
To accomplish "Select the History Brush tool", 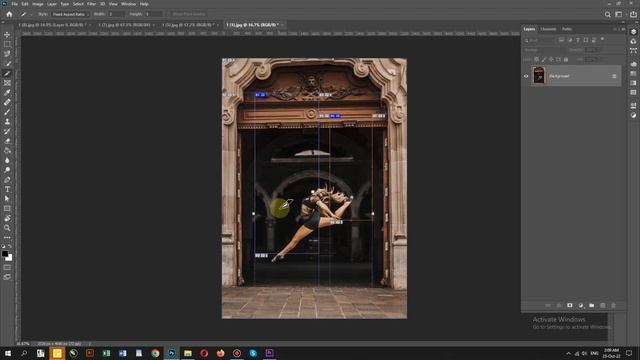I will click(x=7, y=131).
